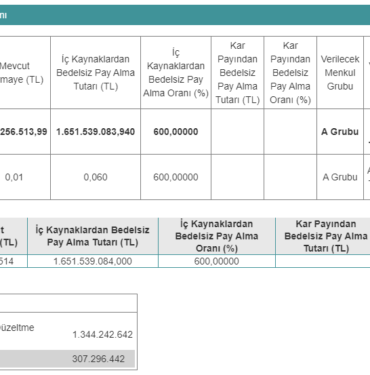Select the gray 'Kar Payından Bedelsiz Pay Alma Tutarı (TL)' header
Image resolution: width=370 pixels, height=375 pixels.
326,236
